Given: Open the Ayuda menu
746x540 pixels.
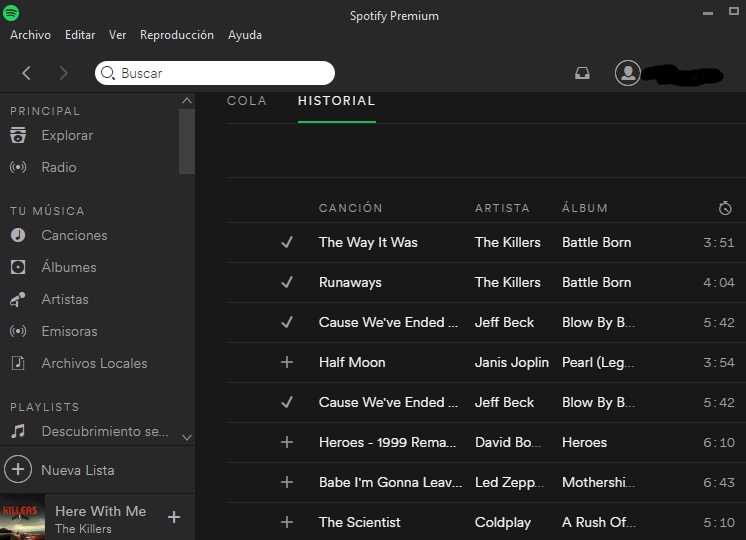Looking at the screenshot, I should tap(245, 35).
